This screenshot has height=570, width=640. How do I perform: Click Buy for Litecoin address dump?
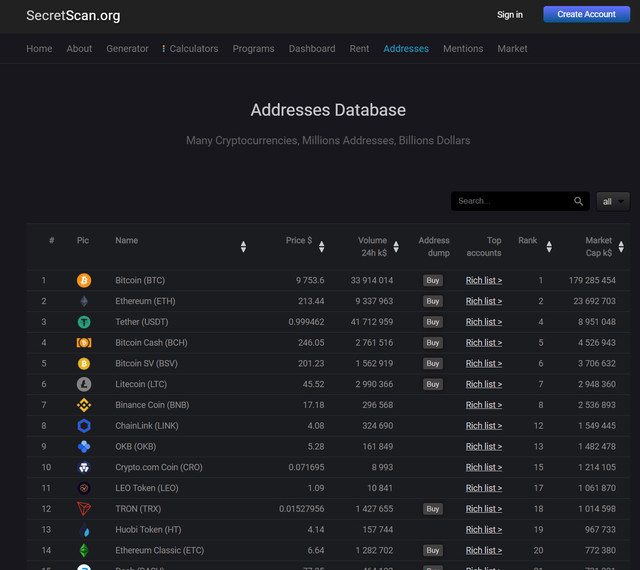[x=433, y=384]
